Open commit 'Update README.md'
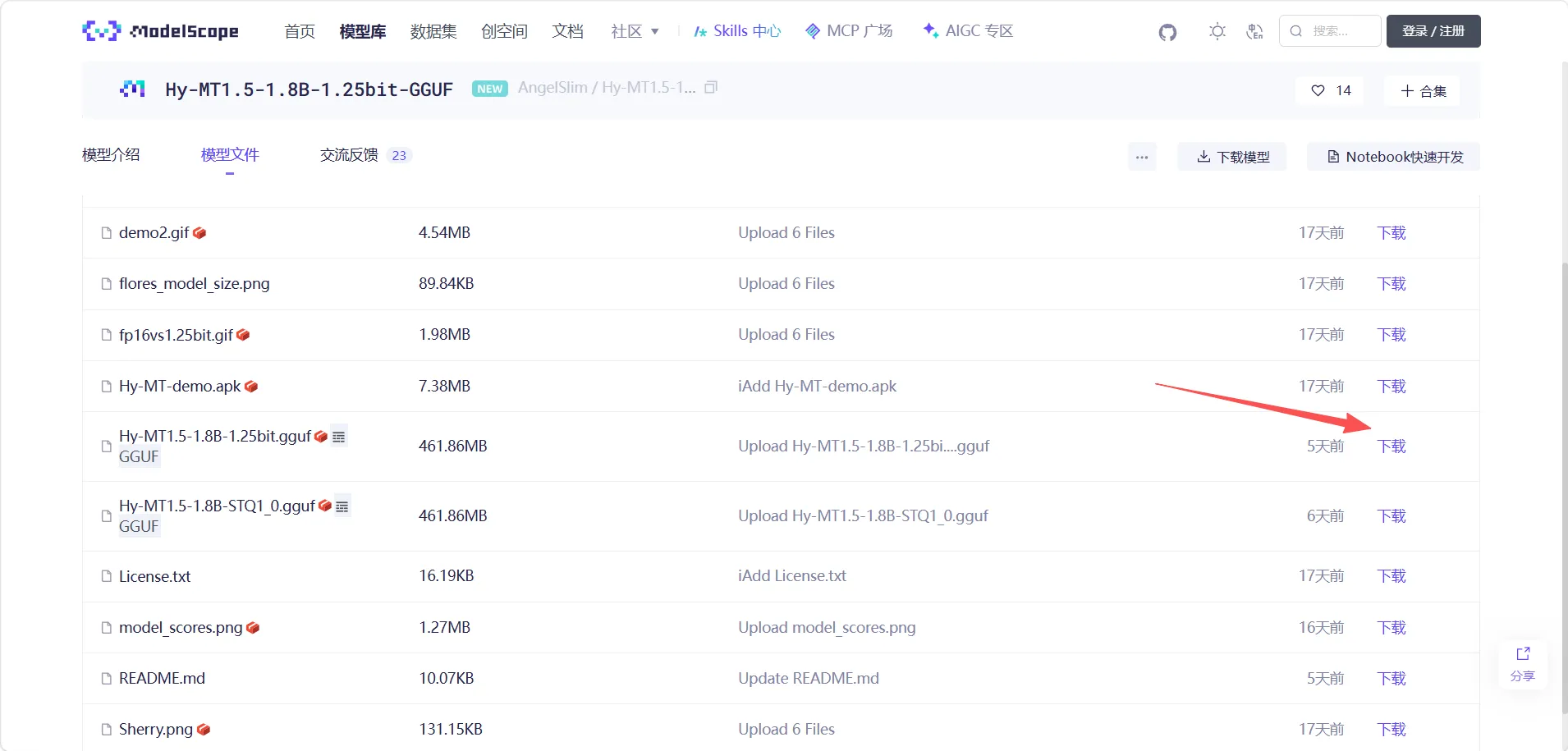The height and width of the screenshot is (751, 1568). [809, 679]
